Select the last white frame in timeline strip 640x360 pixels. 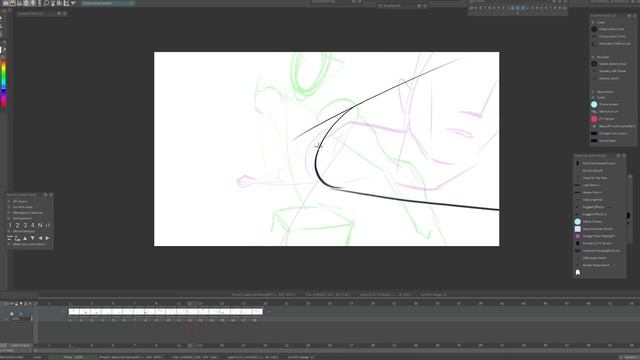pyautogui.click(x=257, y=312)
